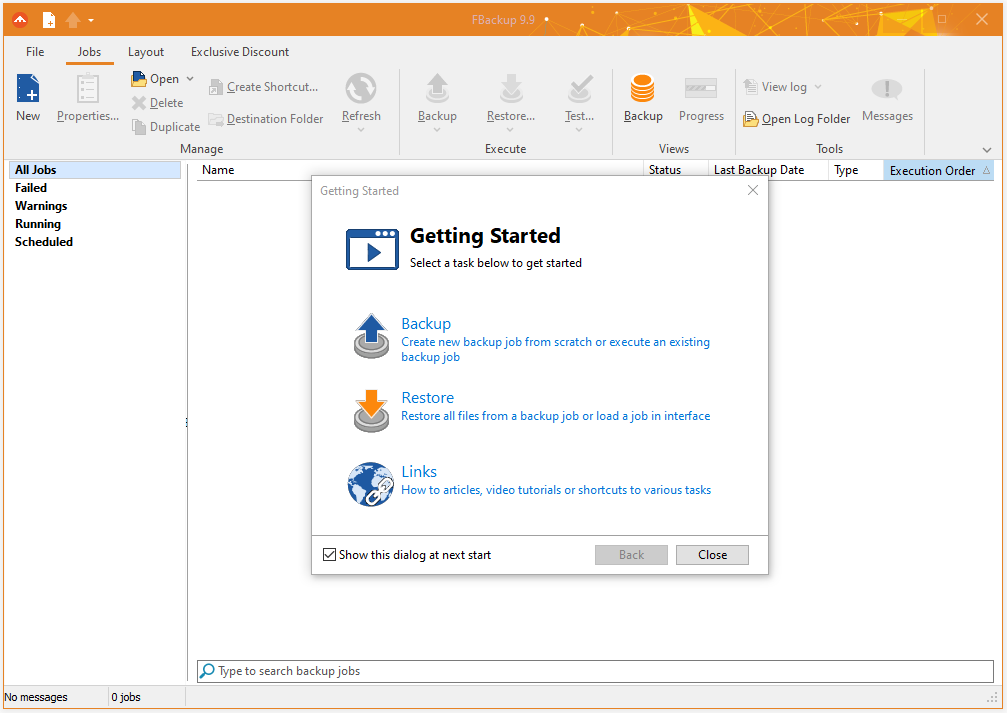Click the Restore orange arrow icon in dialog
Image resolution: width=1007 pixels, height=713 pixels.
(371, 411)
